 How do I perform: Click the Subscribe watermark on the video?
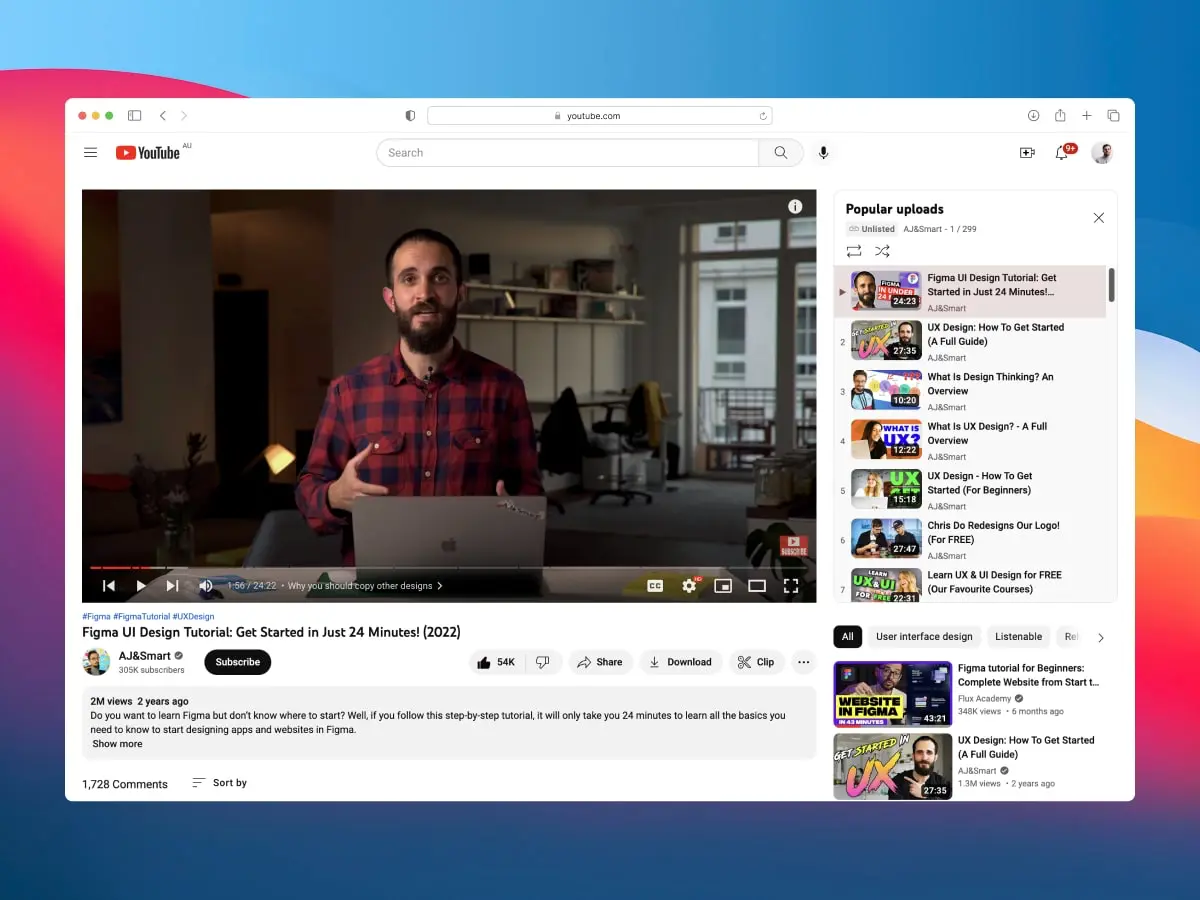(x=794, y=545)
